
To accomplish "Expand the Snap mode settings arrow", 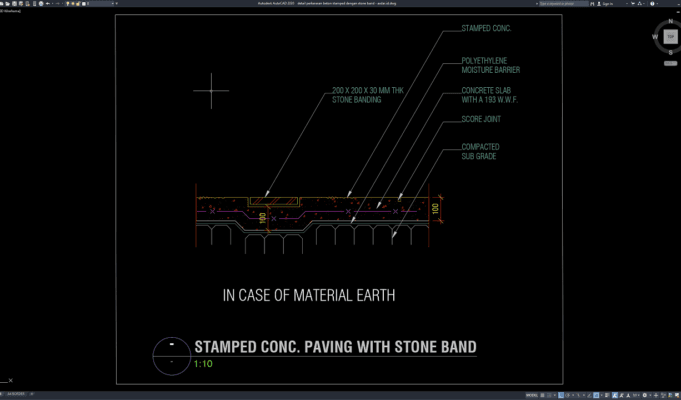I will 555,395.
